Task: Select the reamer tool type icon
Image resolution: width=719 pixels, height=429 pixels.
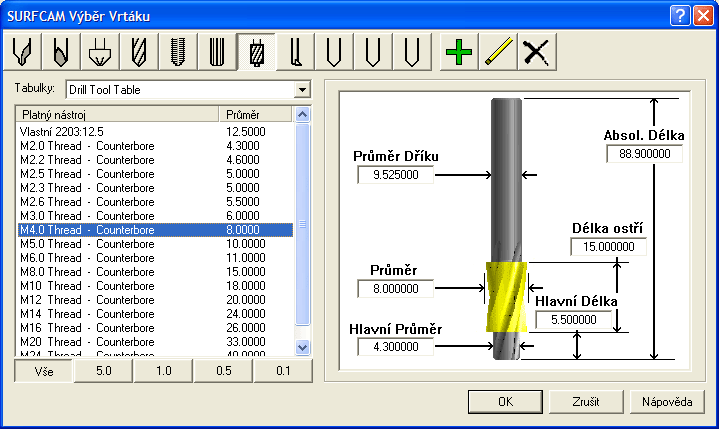Action: pos(216,52)
